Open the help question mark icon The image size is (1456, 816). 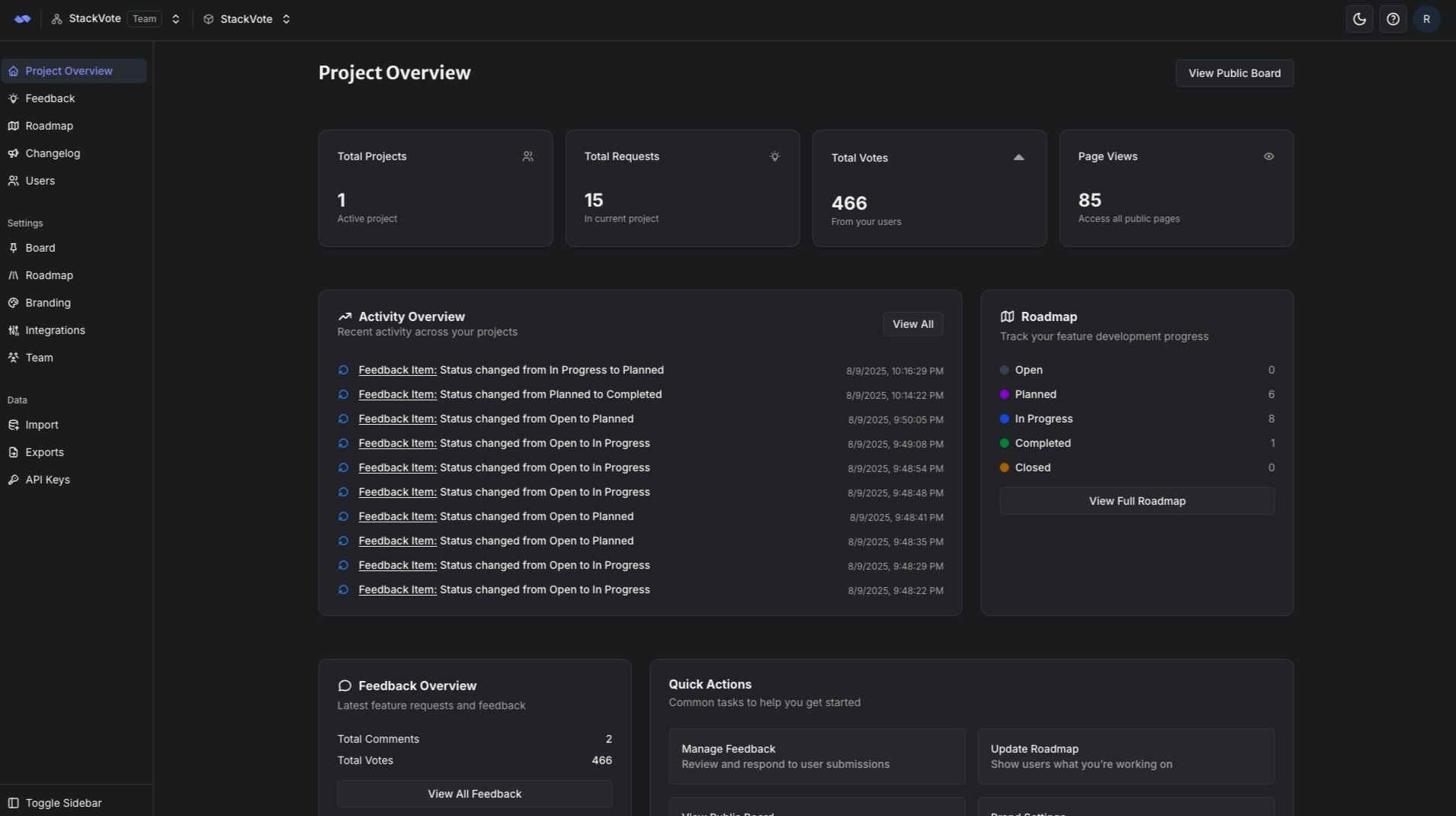(x=1393, y=19)
